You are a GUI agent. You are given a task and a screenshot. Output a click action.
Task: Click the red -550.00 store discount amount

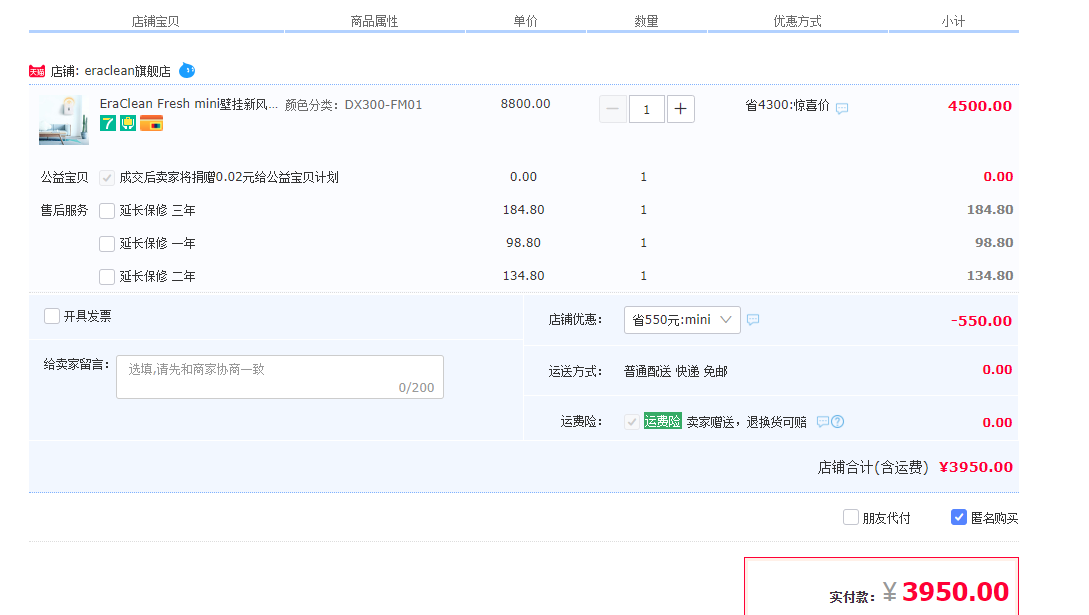981,321
